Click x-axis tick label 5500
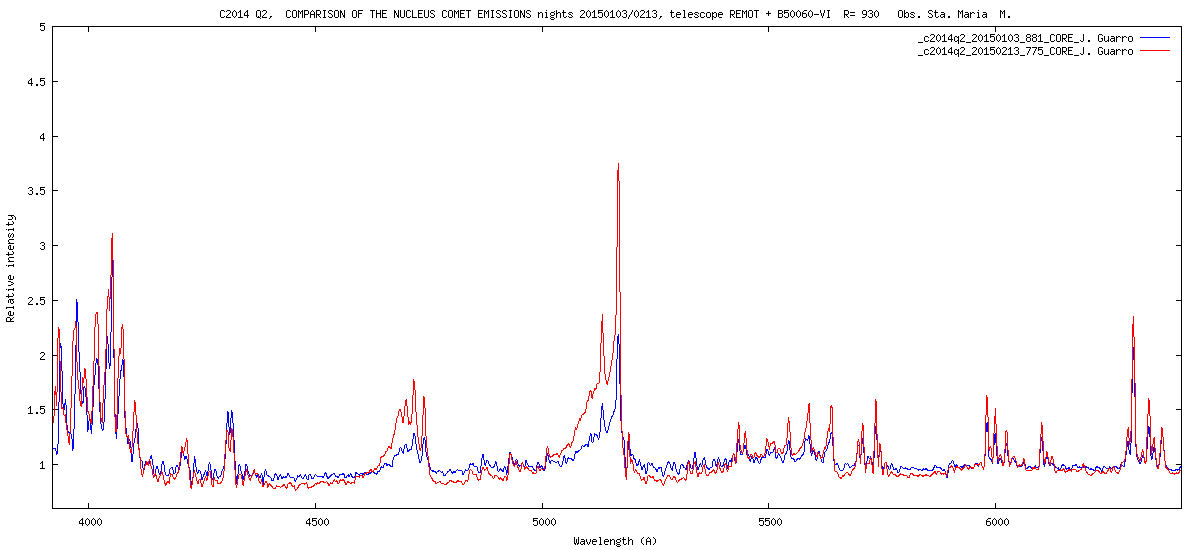 (x=770, y=521)
